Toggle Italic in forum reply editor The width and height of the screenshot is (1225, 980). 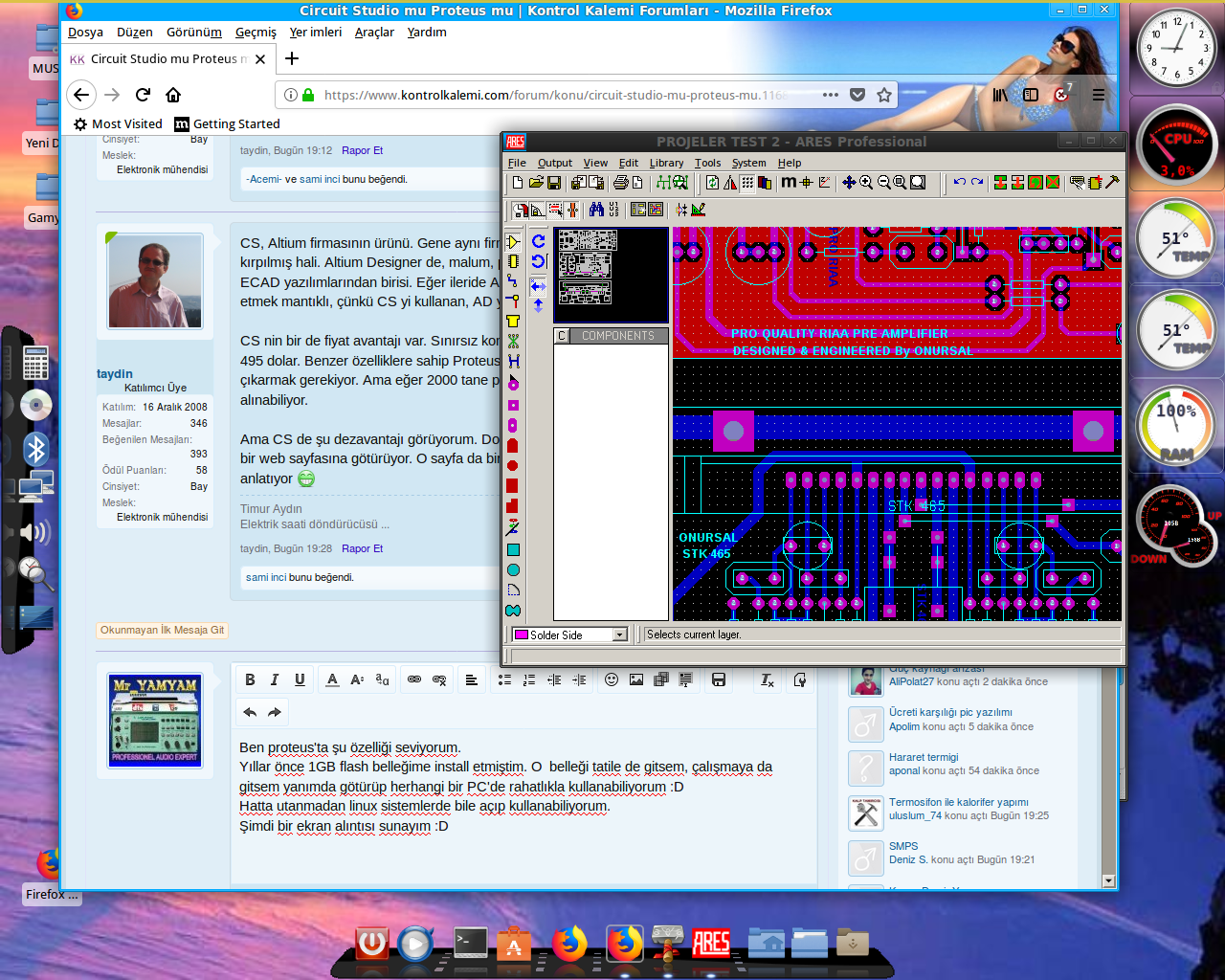(x=275, y=679)
